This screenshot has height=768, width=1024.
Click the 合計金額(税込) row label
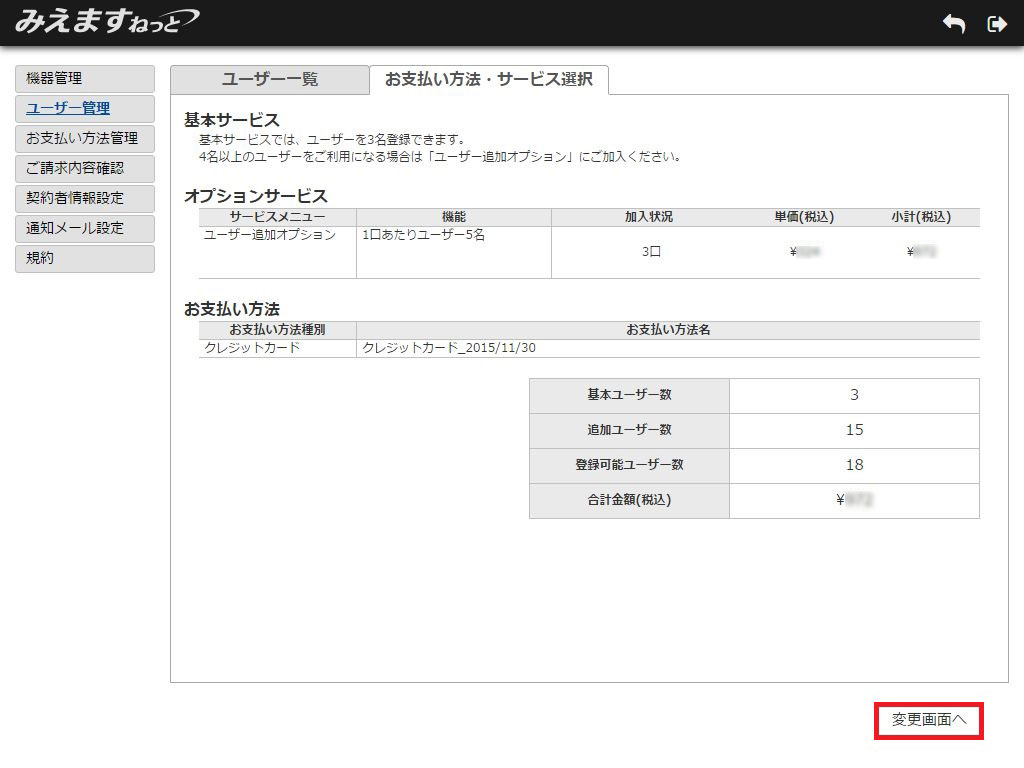coord(629,500)
